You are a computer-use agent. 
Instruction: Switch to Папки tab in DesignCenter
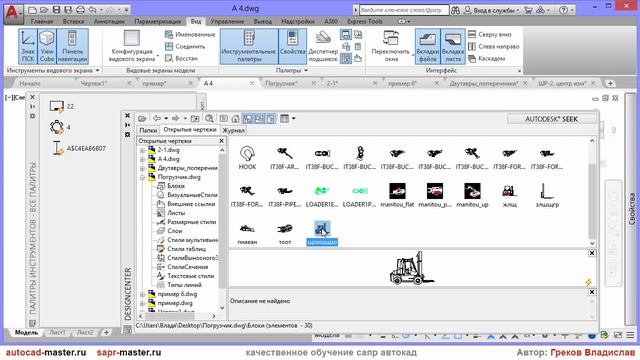[x=148, y=130]
